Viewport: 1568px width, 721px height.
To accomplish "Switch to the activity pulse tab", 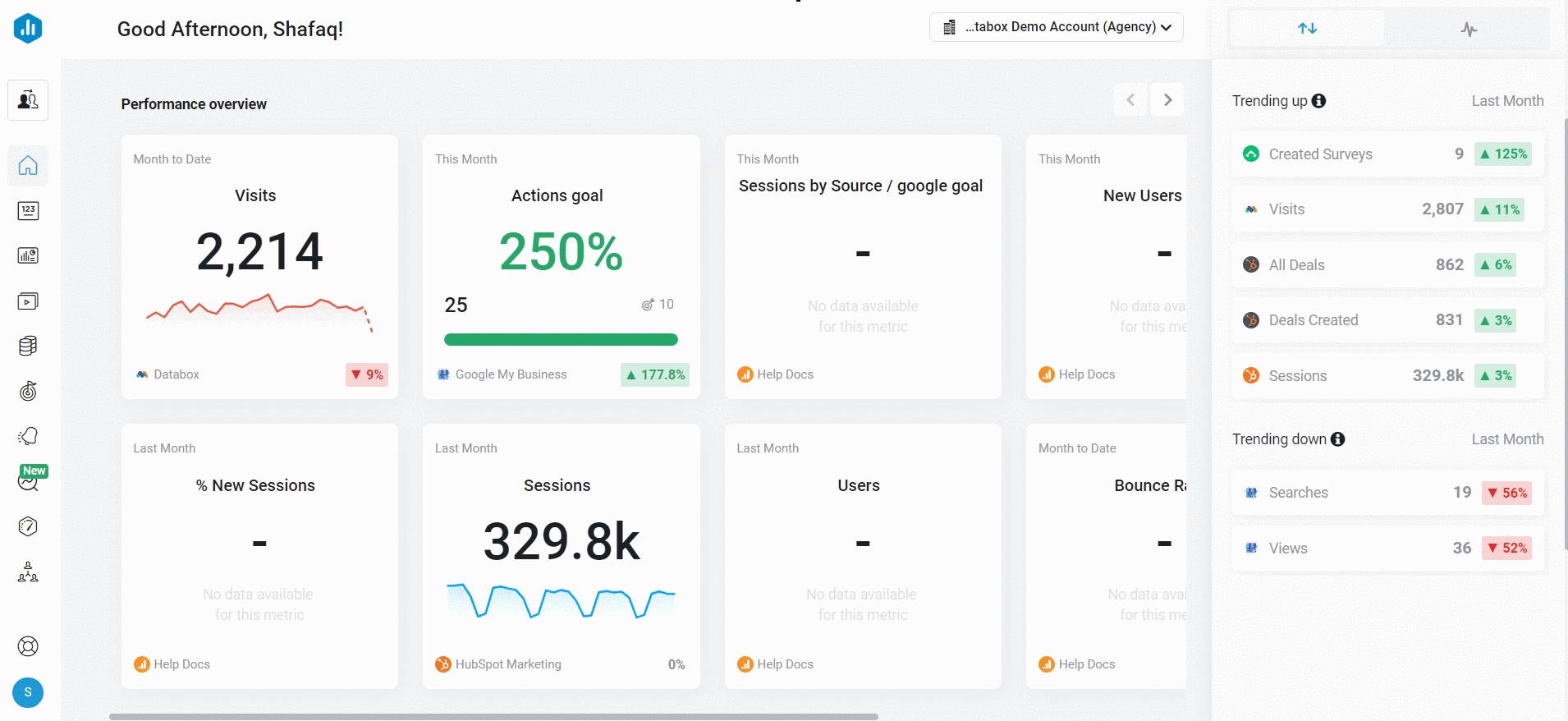I will pos(1469,30).
